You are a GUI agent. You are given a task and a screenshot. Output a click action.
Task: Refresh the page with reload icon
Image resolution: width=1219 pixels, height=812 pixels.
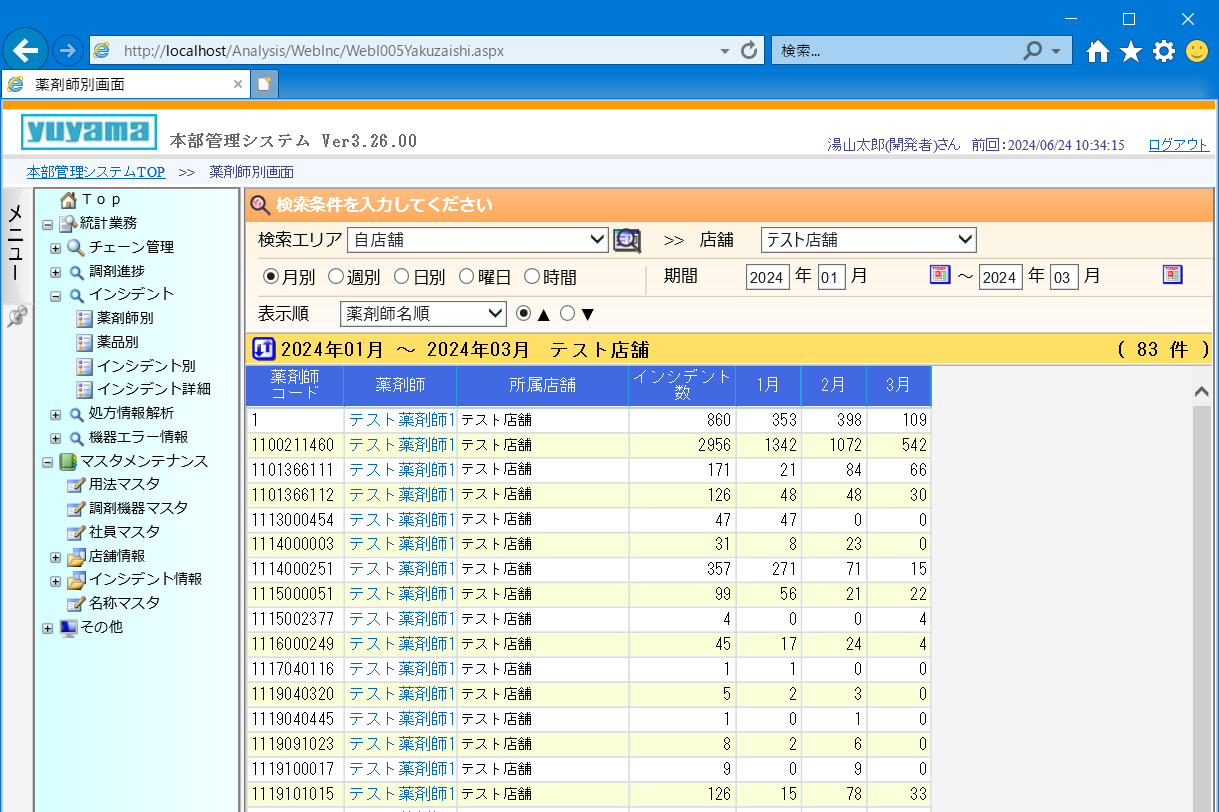click(x=749, y=50)
